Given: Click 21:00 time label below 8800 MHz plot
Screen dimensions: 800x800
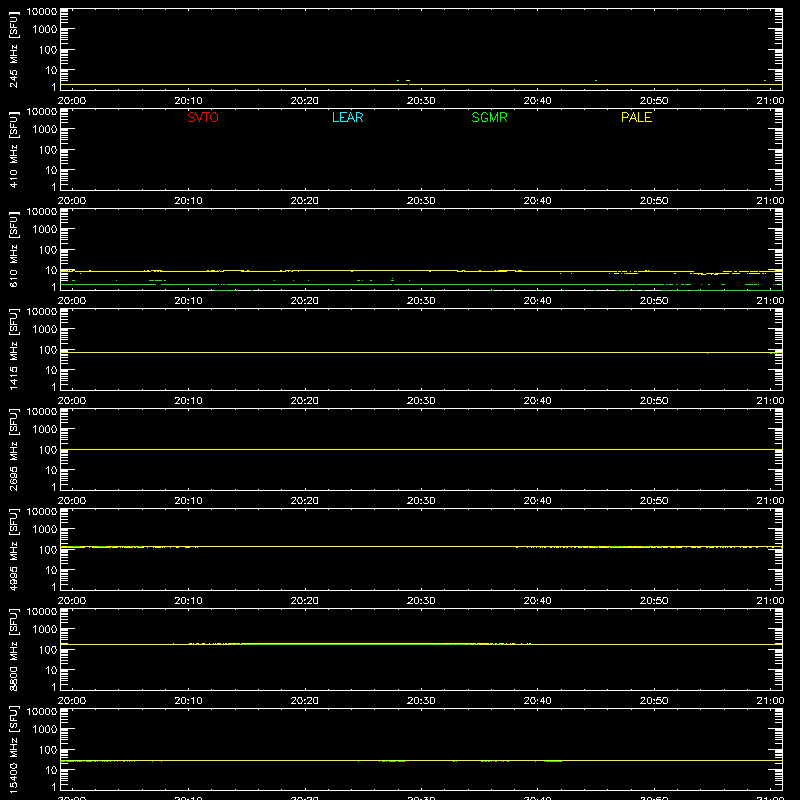Looking at the screenshot, I should click(770, 701).
